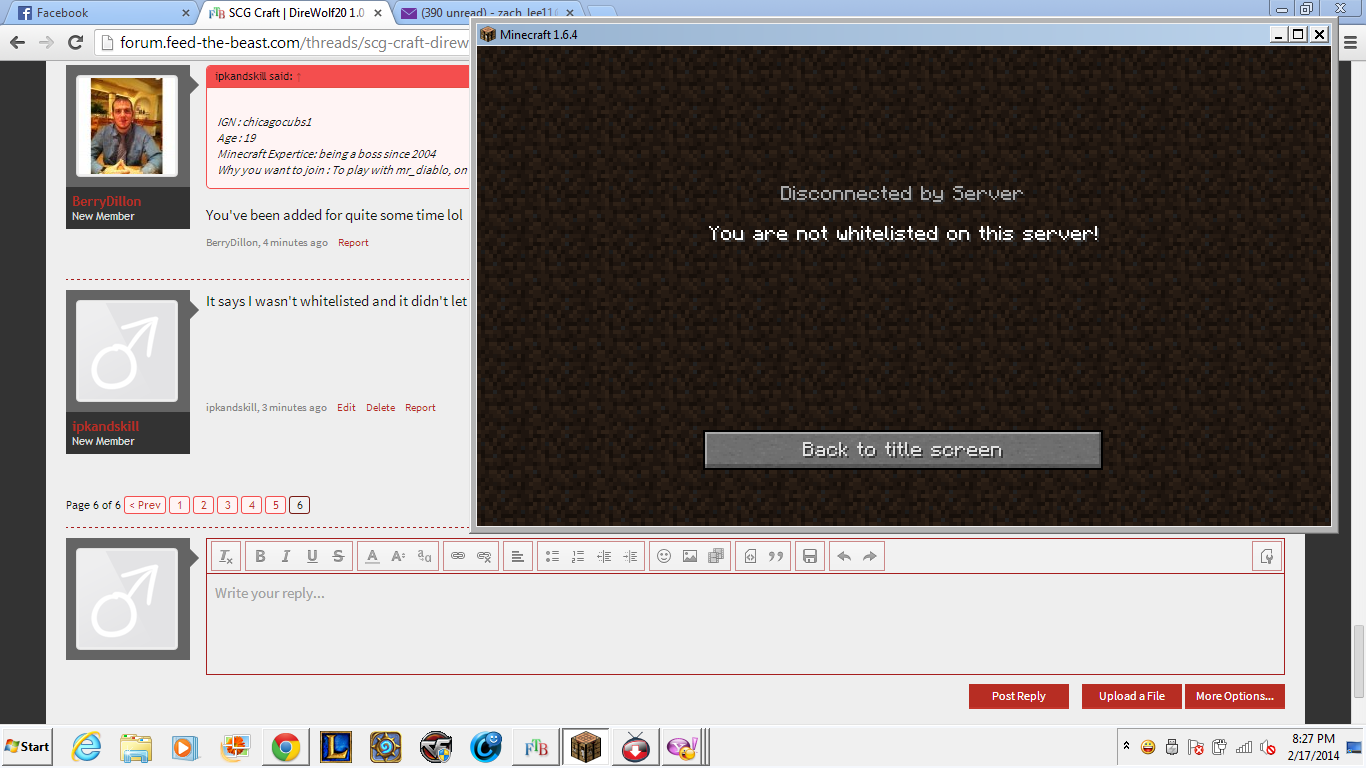Insert a link using the chain icon
Screen dimensions: 1366x768
[x=458, y=557]
